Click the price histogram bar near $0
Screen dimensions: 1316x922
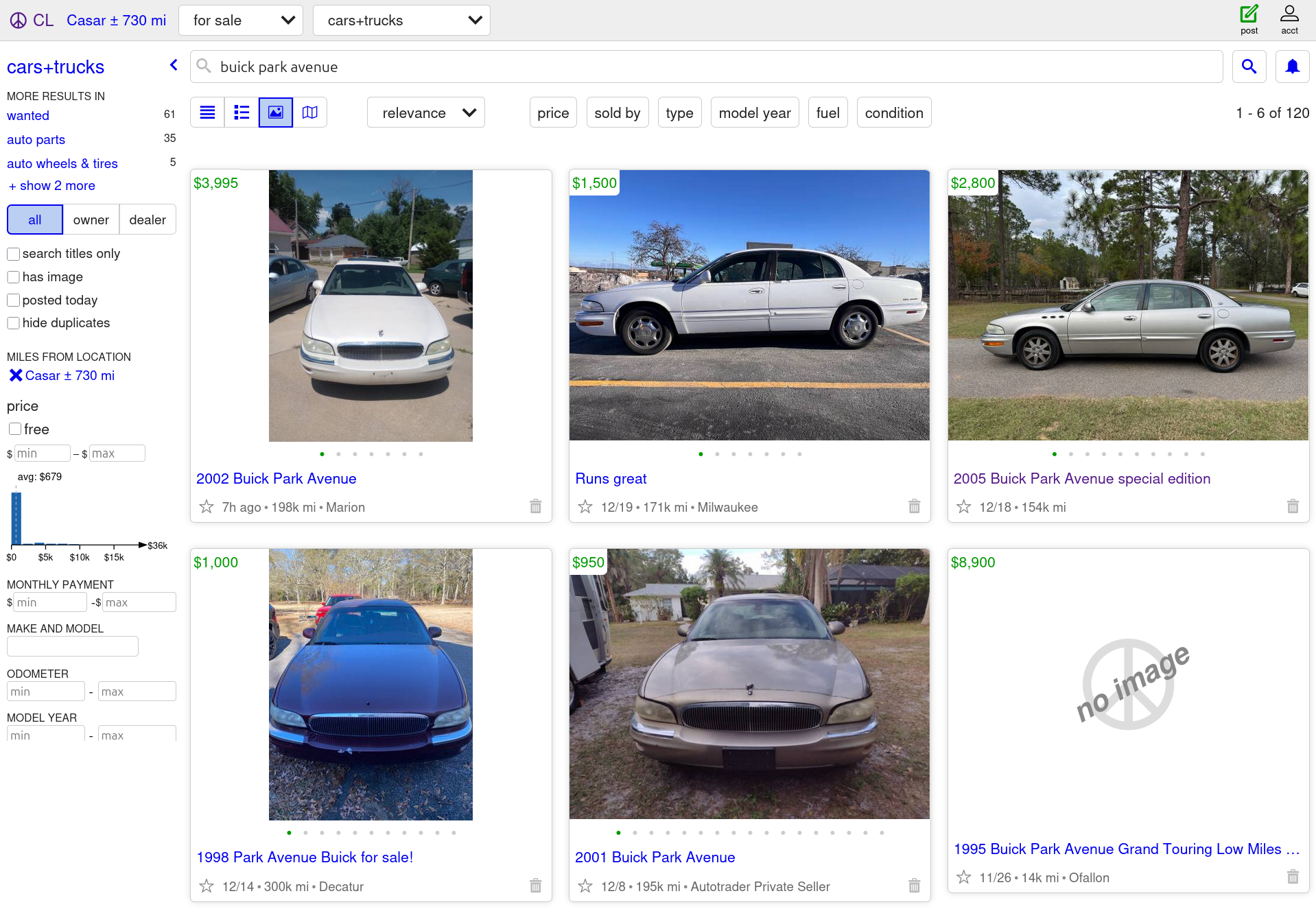click(16, 519)
